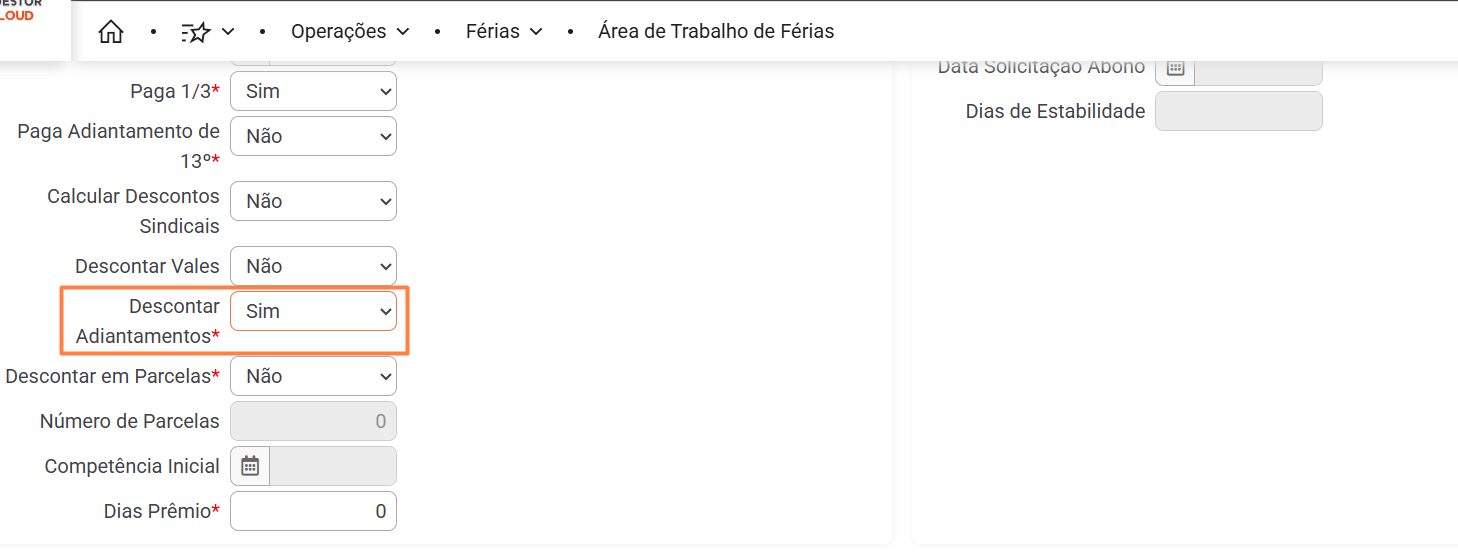Open Paga Adiantamento de 13º dropdown
Viewport: 1458px width, 556px height.
click(x=313, y=136)
